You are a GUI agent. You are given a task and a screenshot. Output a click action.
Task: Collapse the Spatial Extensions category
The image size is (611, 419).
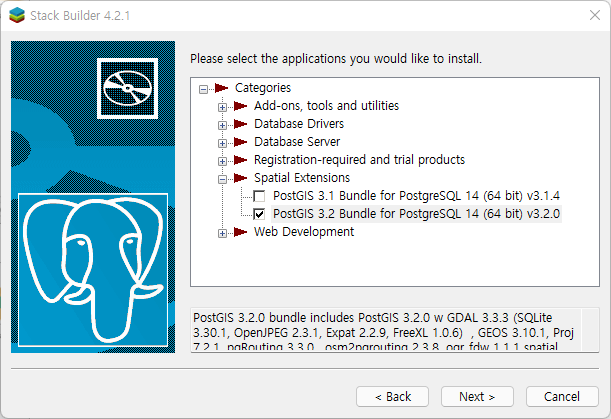coord(222,179)
